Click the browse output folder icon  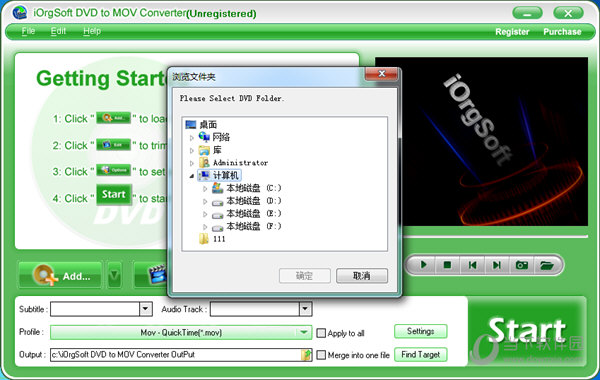[306, 355]
